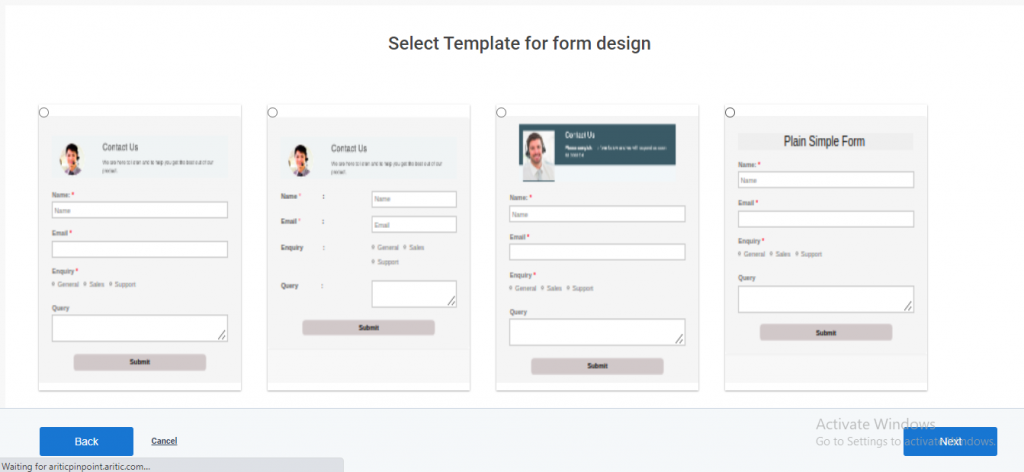The image size is (1024, 472).
Task: Click the Plain Simple Form title banner
Action: point(825,142)
